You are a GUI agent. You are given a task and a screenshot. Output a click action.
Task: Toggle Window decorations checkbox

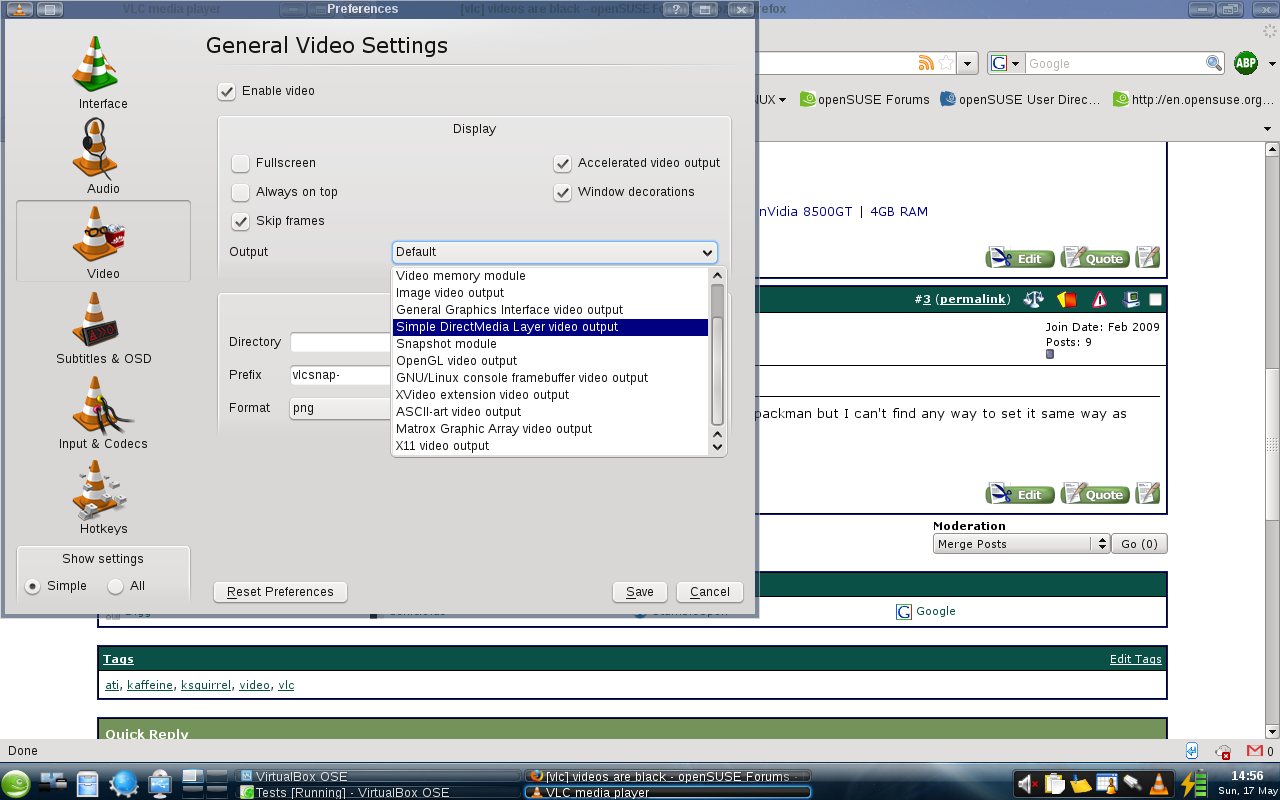(x=562, y=192)
